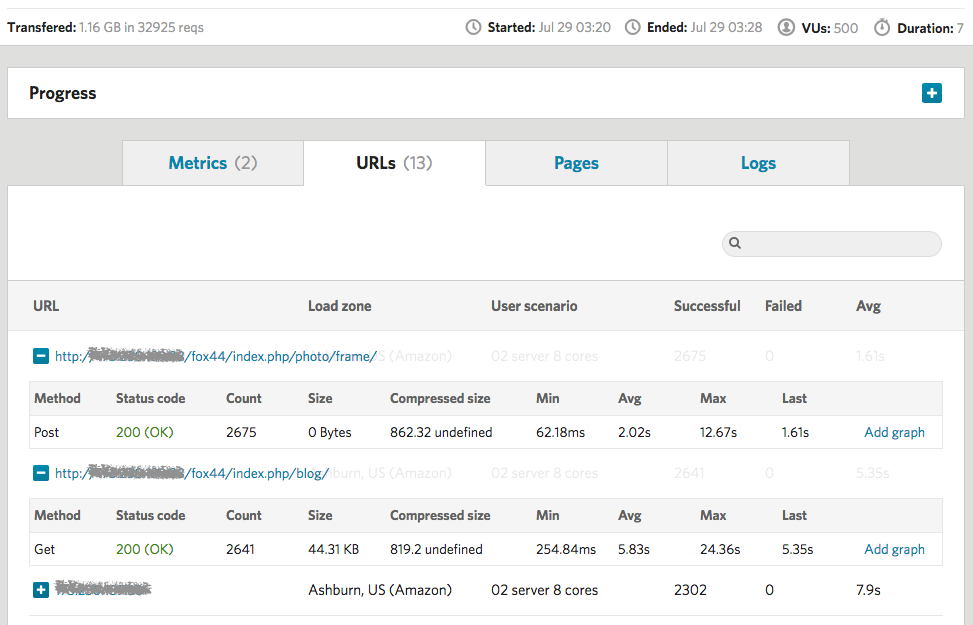Add graph for the Get method row
The height and width of the screenshot is (625, 973).
pos(894,549)
